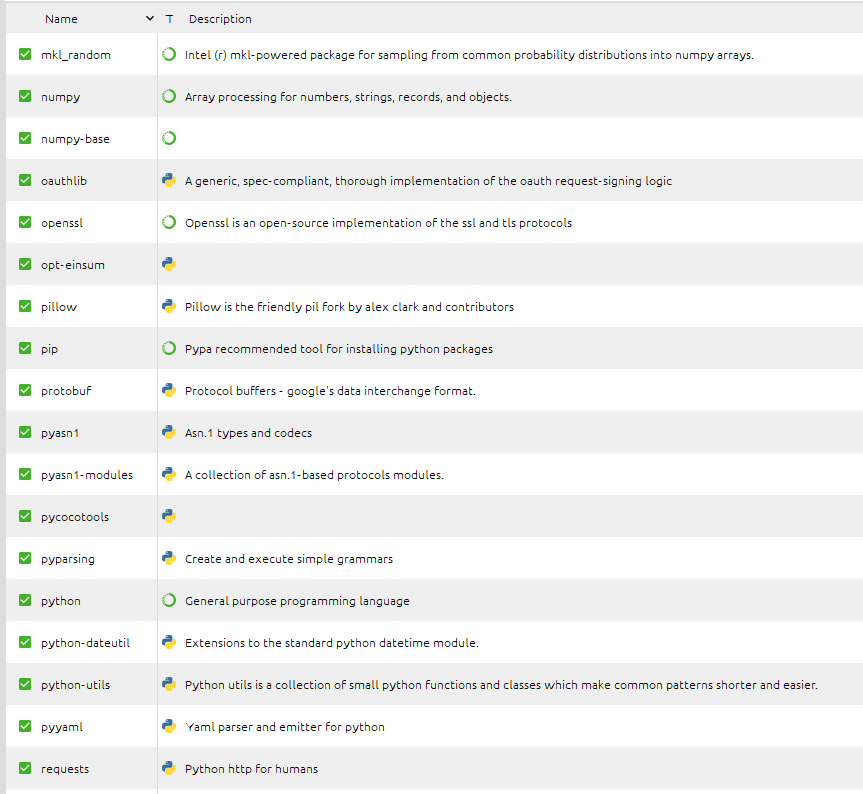This screenshot has width=863, height=794.
Task: Click the Python type icon for protobuf
Action: point(169,390)
